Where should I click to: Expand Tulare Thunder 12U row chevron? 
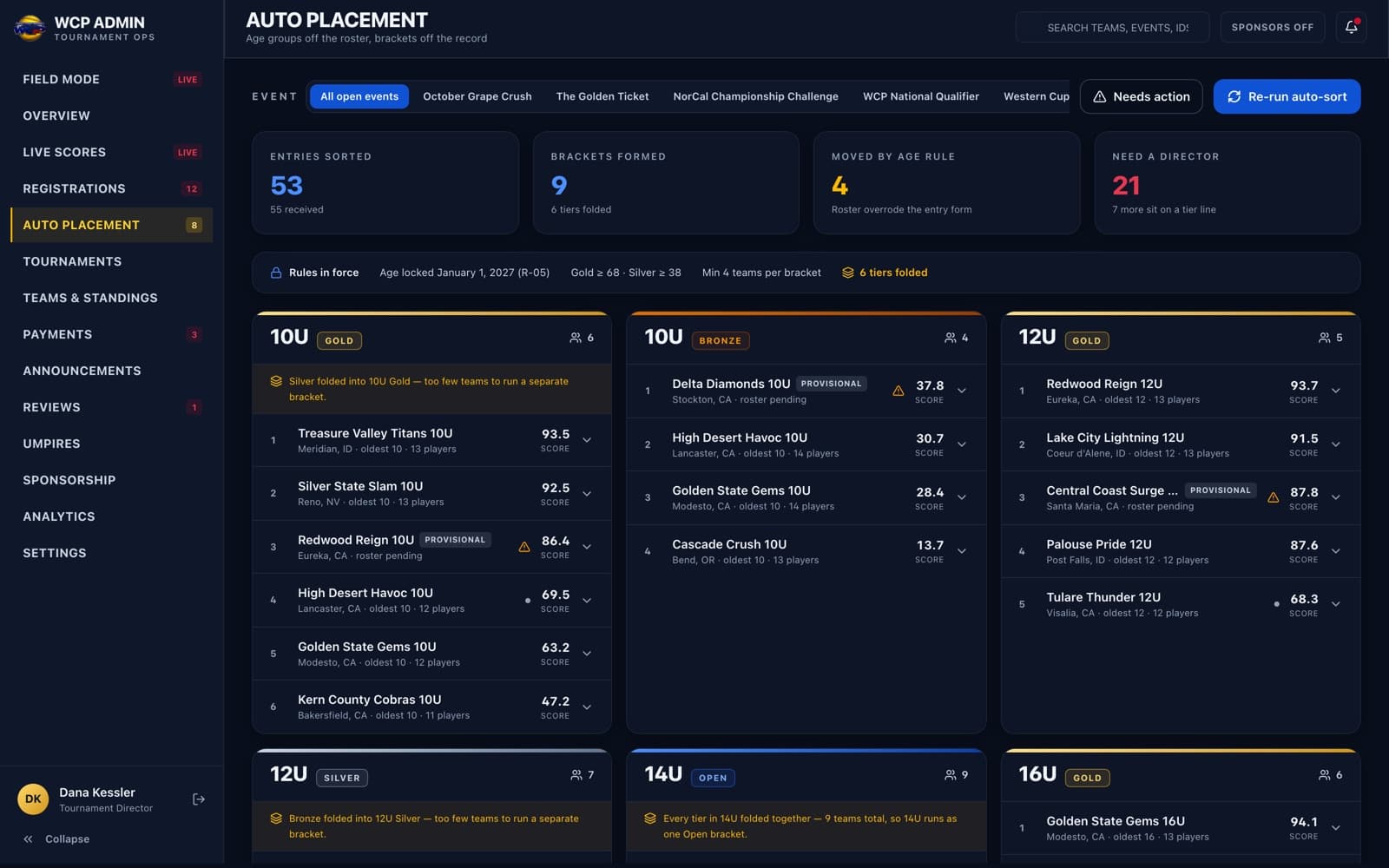pyautogui.click(x=1336, y=604)
